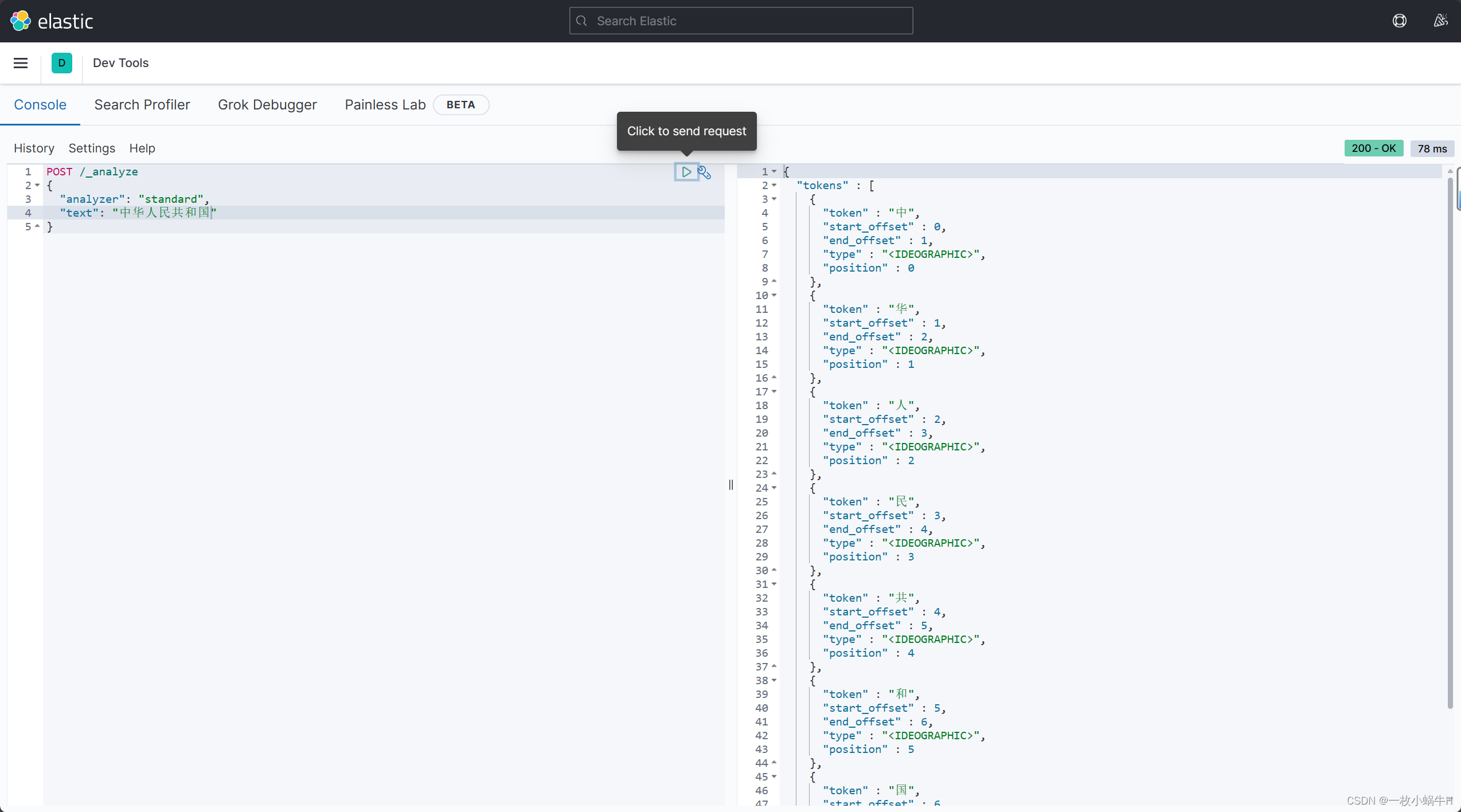Collapse the tokens array at line 2

[x=775, y=185]
